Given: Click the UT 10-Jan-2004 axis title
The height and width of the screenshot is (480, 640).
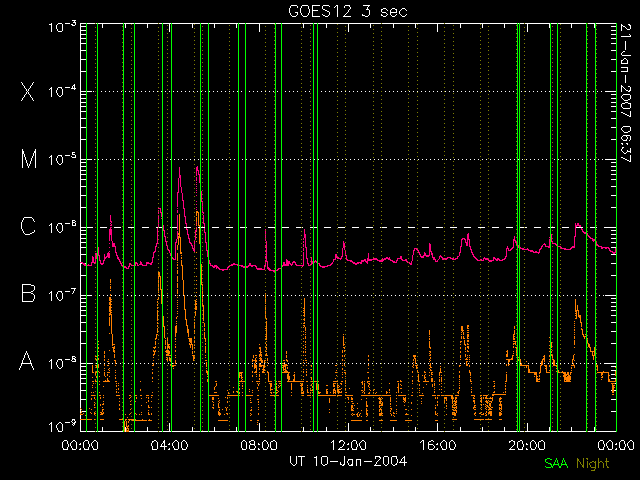Looking at the screenshot, I should (348, 461).
